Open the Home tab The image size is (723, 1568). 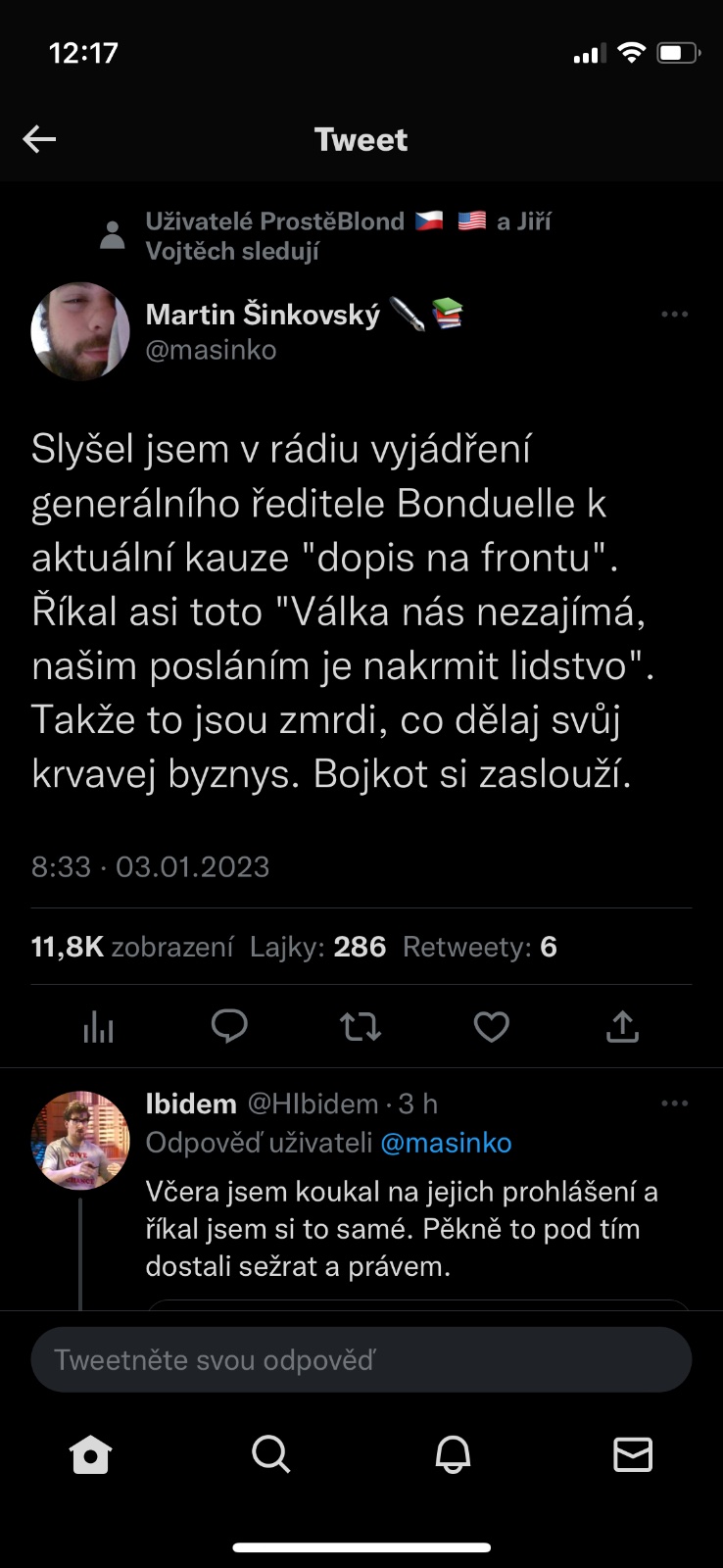point(91,1455)
